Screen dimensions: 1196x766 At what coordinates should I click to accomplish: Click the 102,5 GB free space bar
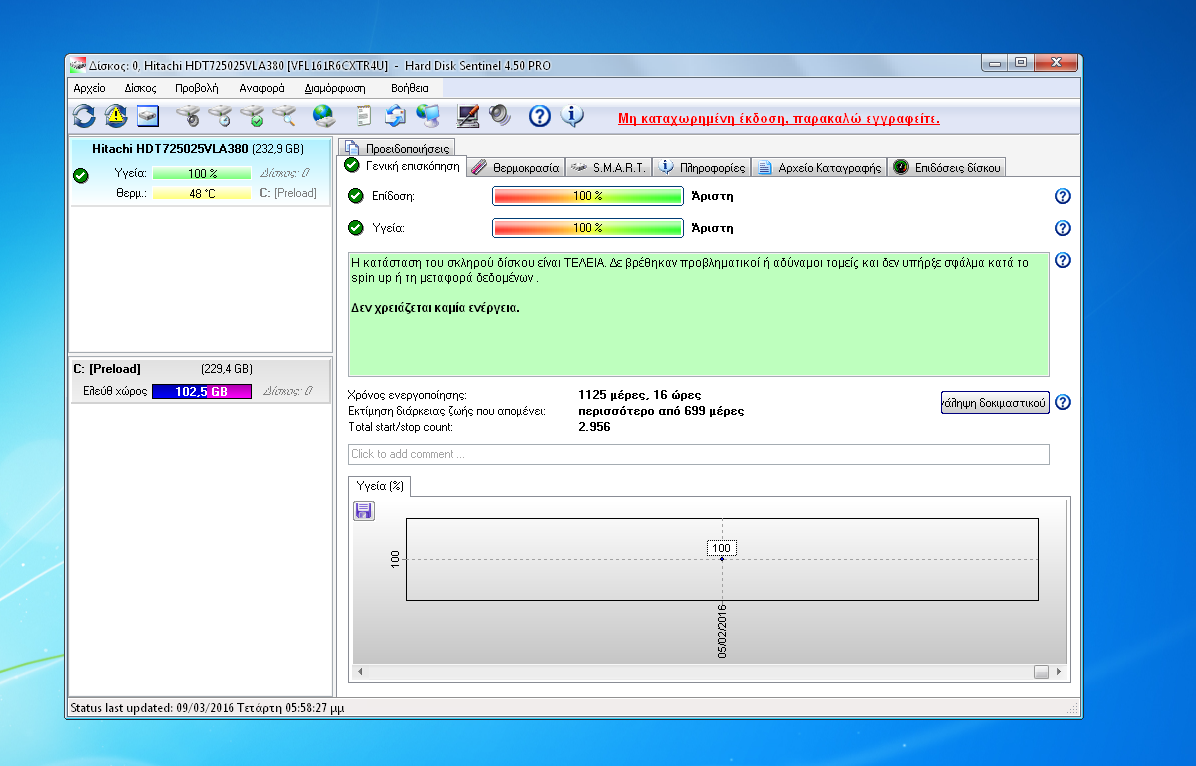201,391
